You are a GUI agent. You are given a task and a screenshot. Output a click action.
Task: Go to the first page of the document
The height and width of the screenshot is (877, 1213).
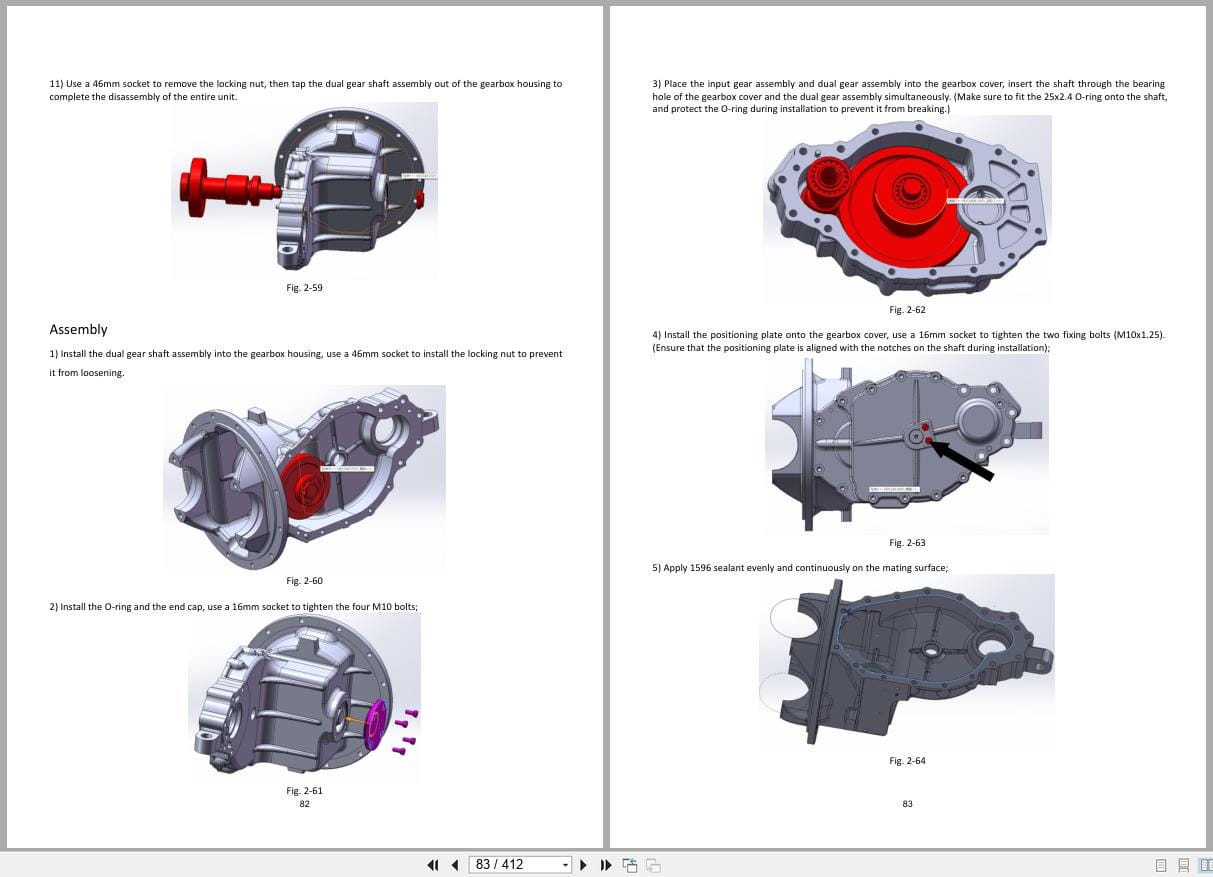pos(433,864)
